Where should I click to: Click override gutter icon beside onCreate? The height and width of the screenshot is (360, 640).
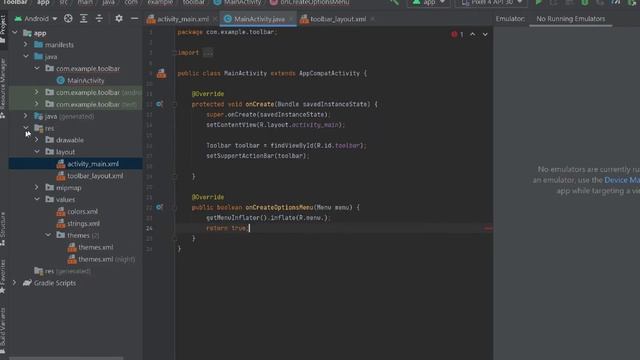159,104
